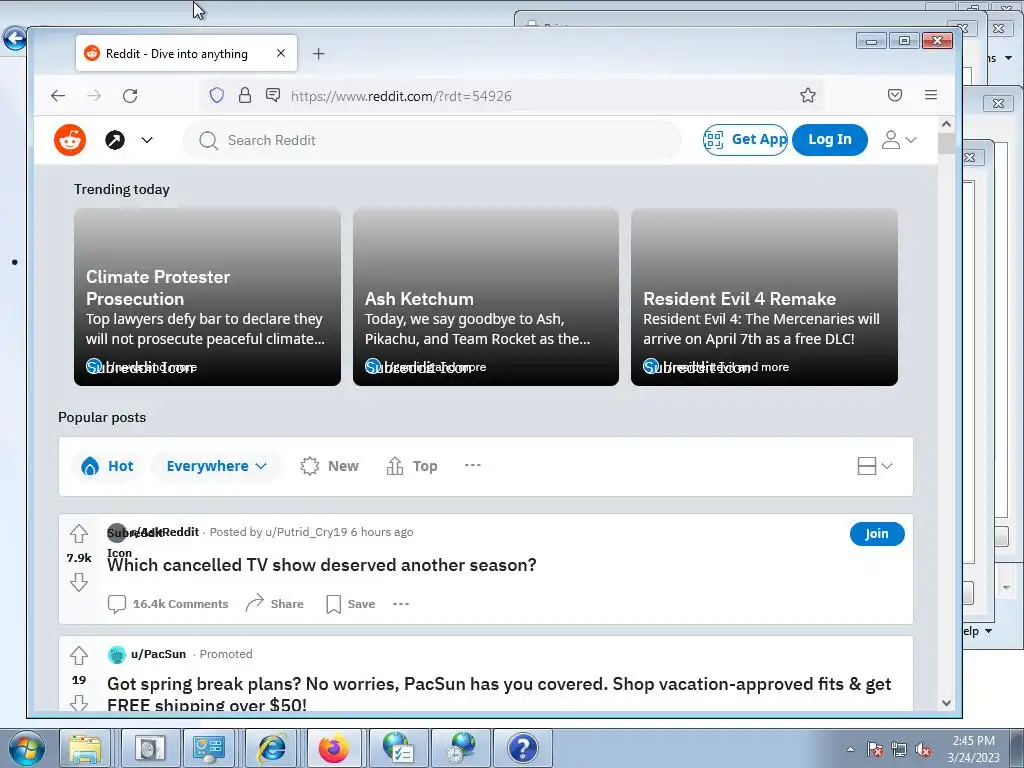Open u/Putrid_Cry19 user profile link

(306, 532)
